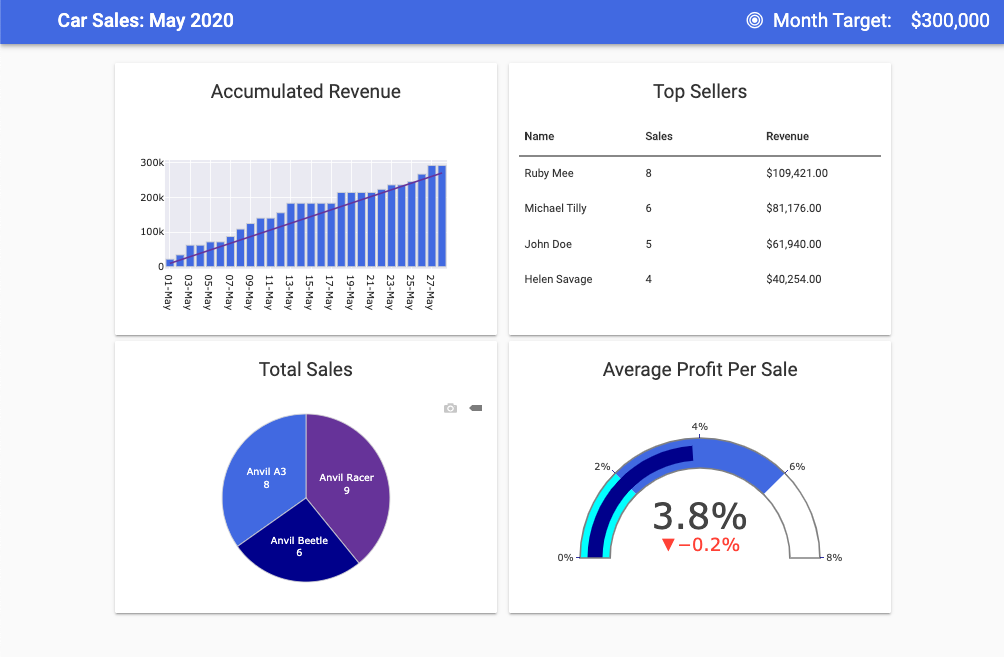
Task: Click the $300,000 month target value
Action: tap(949, 20)
